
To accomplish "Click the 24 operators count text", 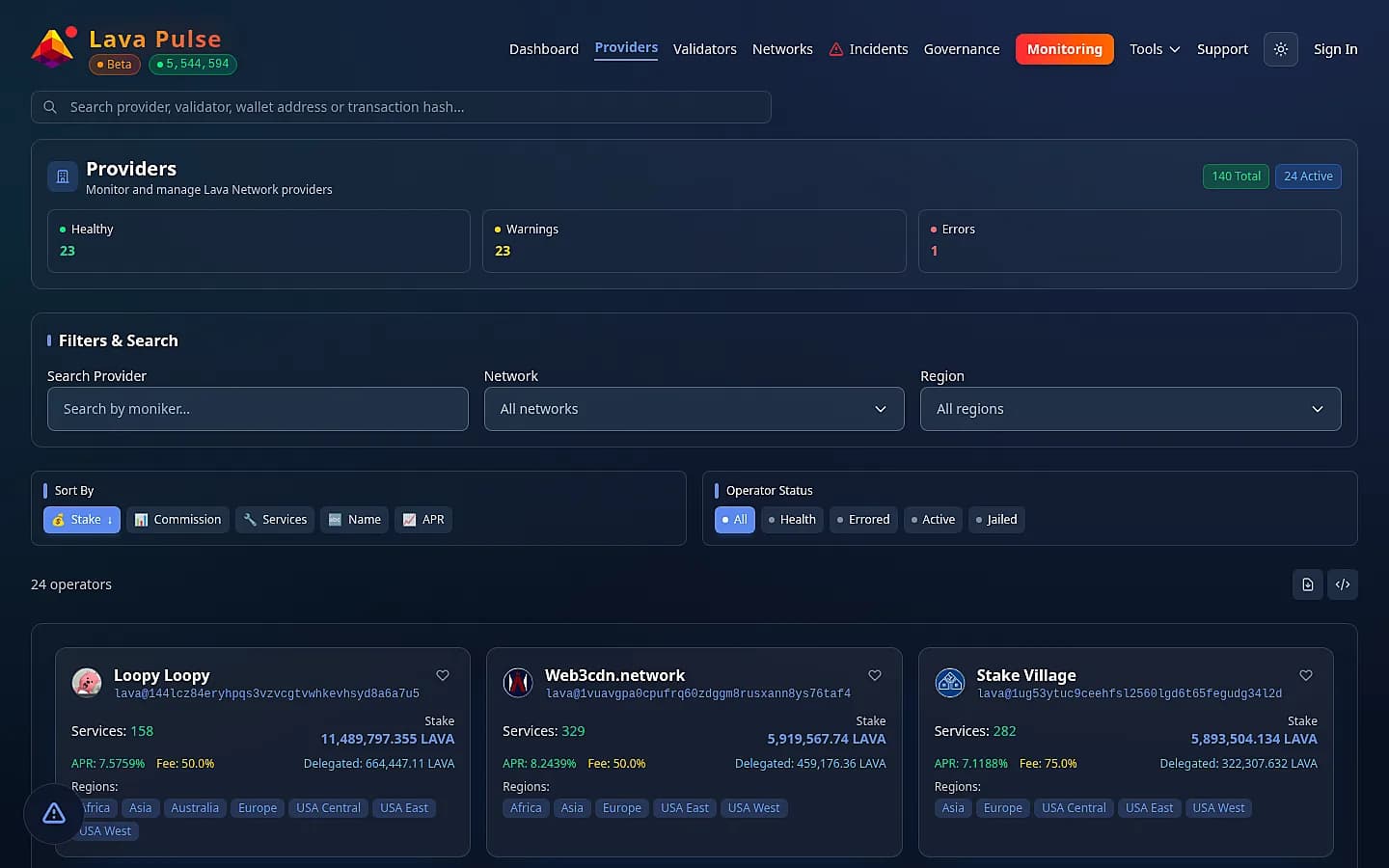I will [x=71, y=584].
